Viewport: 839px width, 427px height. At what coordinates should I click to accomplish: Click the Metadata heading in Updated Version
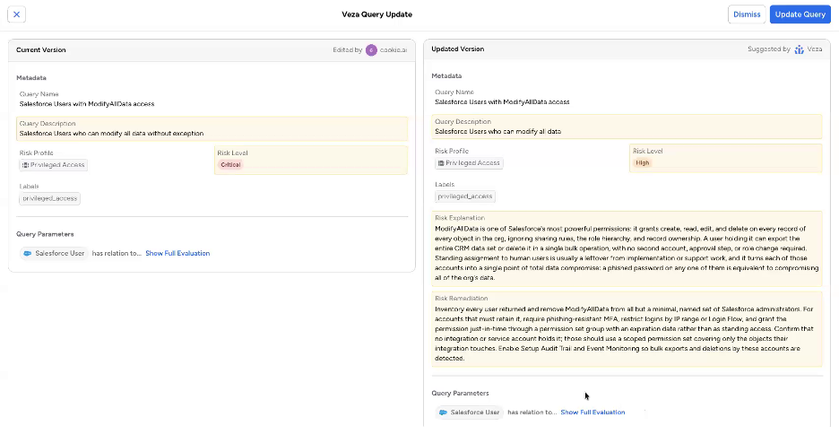(x=447, y=75)
